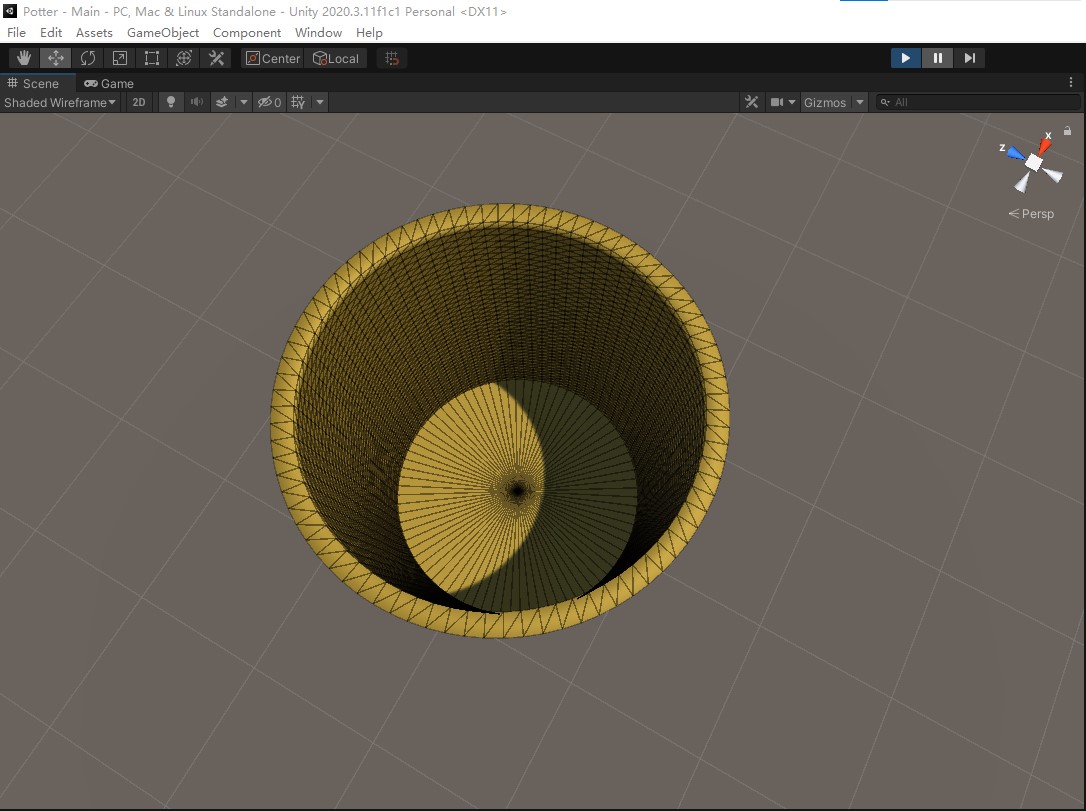Select the Hand tool

24,58
